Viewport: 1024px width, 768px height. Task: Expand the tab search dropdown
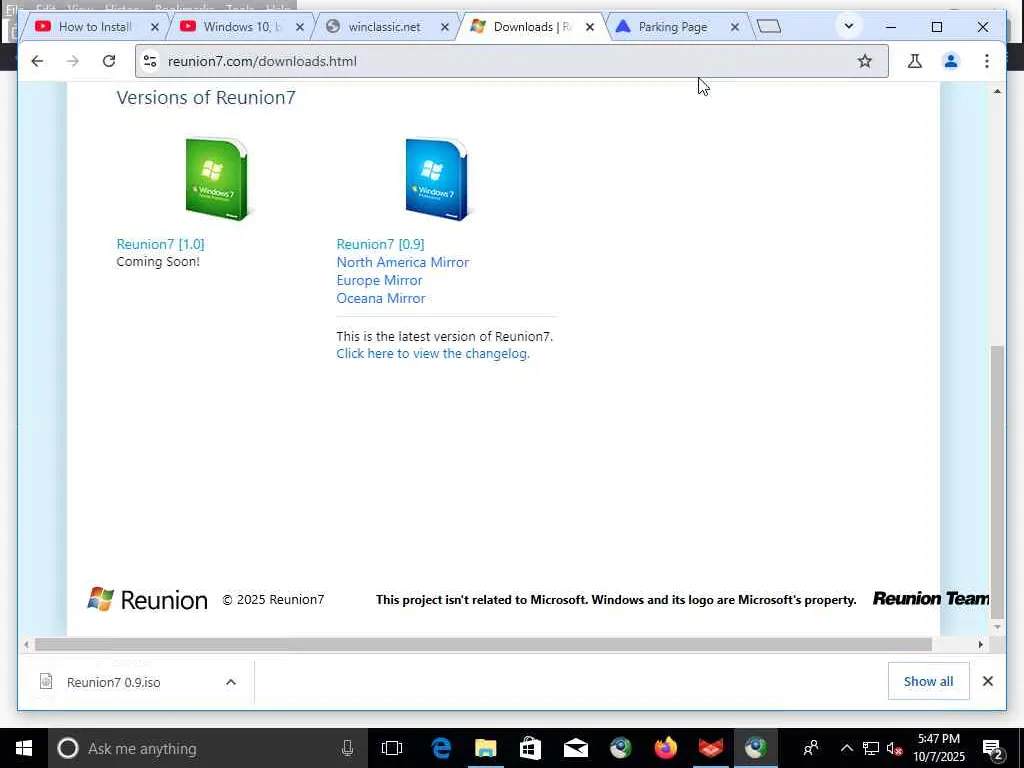click(849, 27)
